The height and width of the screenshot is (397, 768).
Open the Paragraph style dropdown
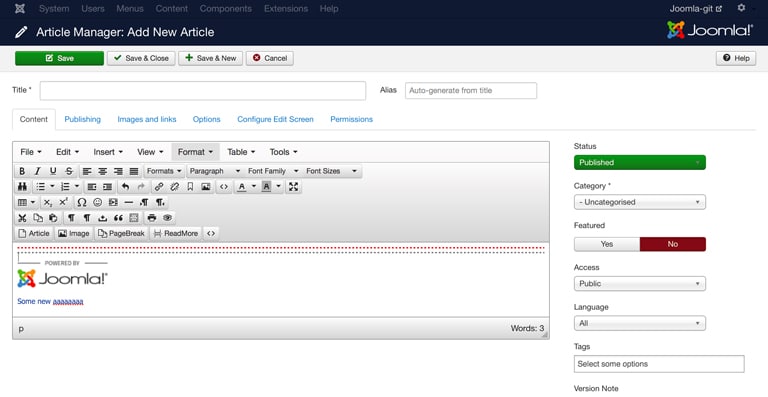(x=215, y=171)
